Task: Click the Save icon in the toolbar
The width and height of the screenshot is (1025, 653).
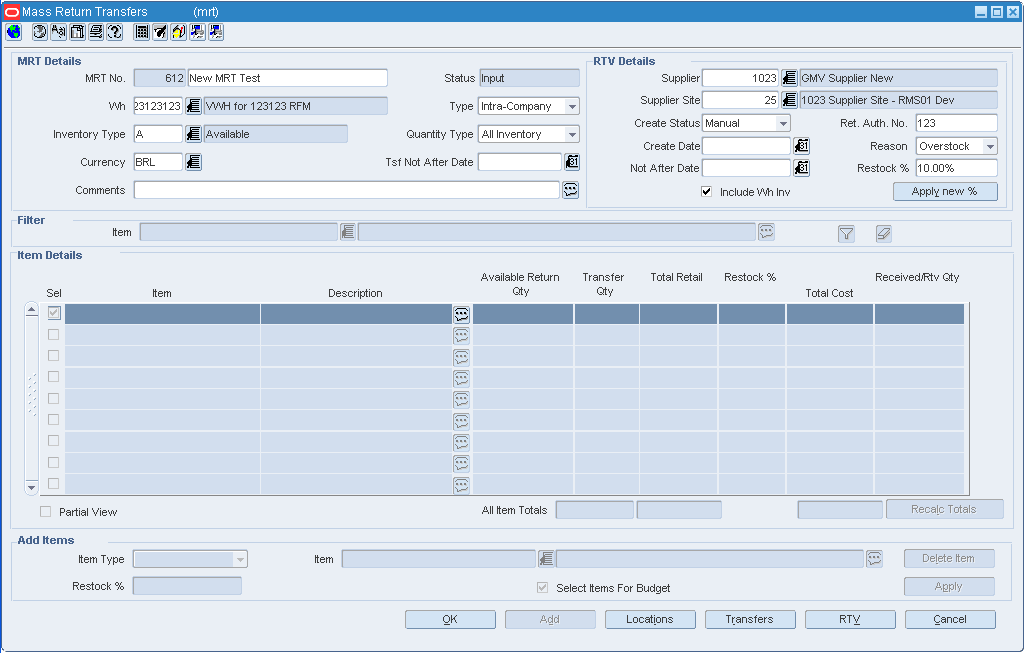Action: click(77, 32)
